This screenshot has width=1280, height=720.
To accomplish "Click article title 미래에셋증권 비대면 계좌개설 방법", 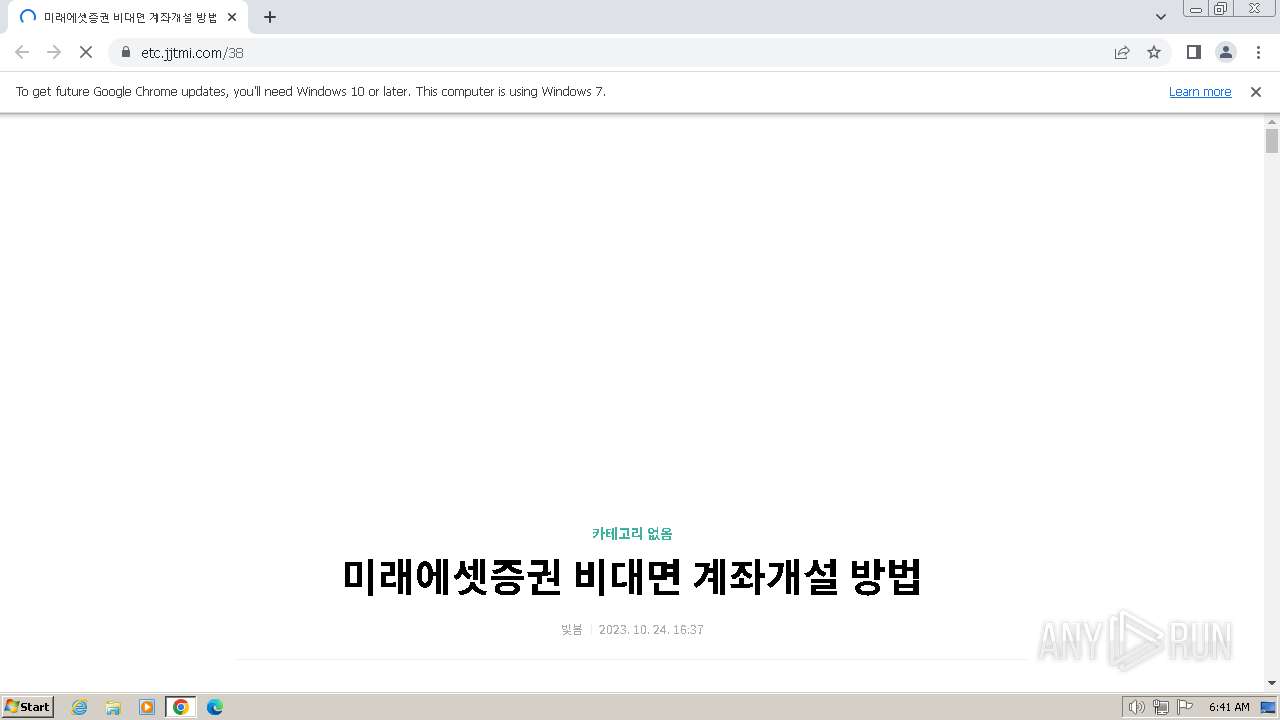I will (x=632, y=577).
